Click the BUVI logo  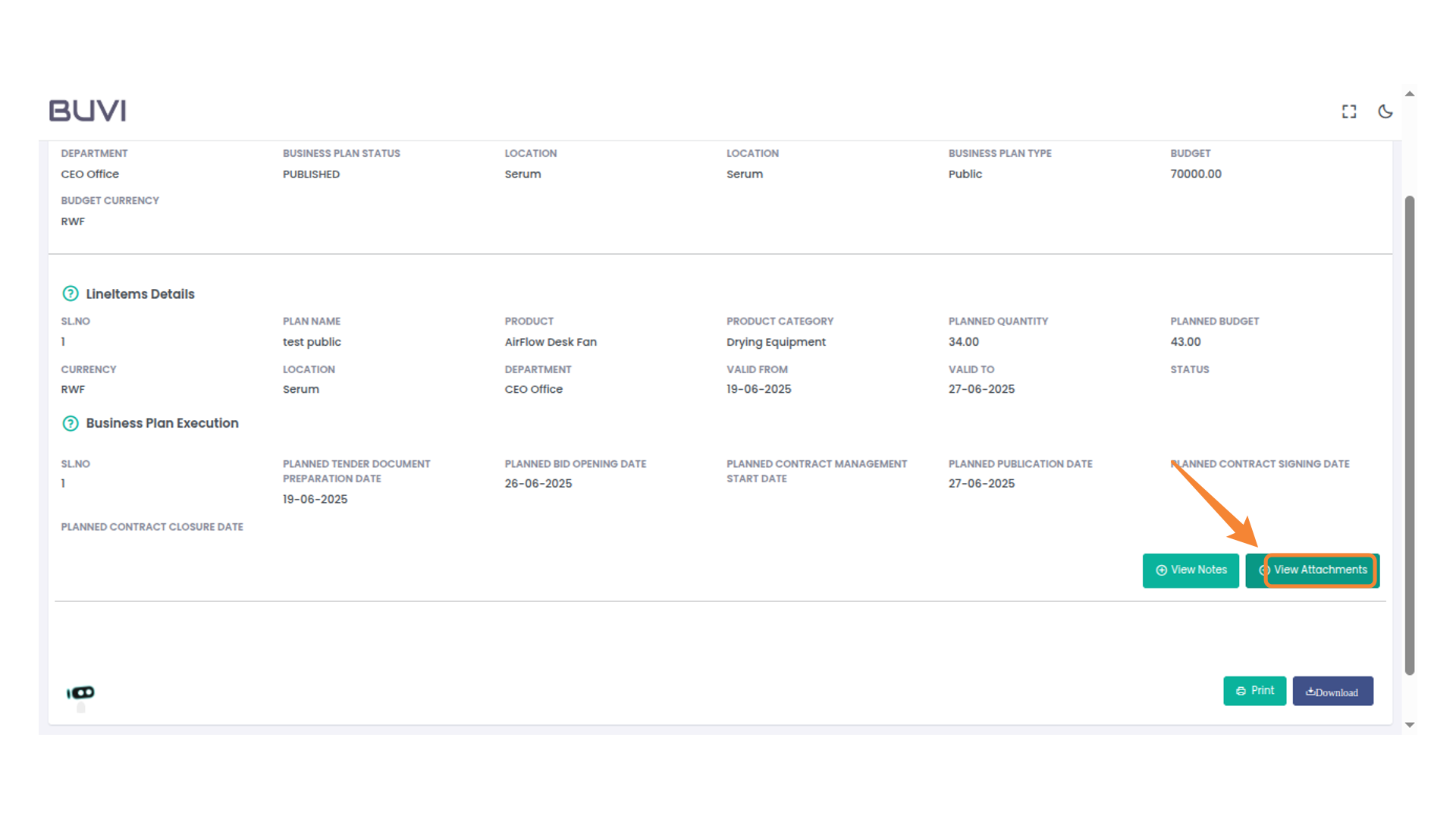tap(88, 111)
